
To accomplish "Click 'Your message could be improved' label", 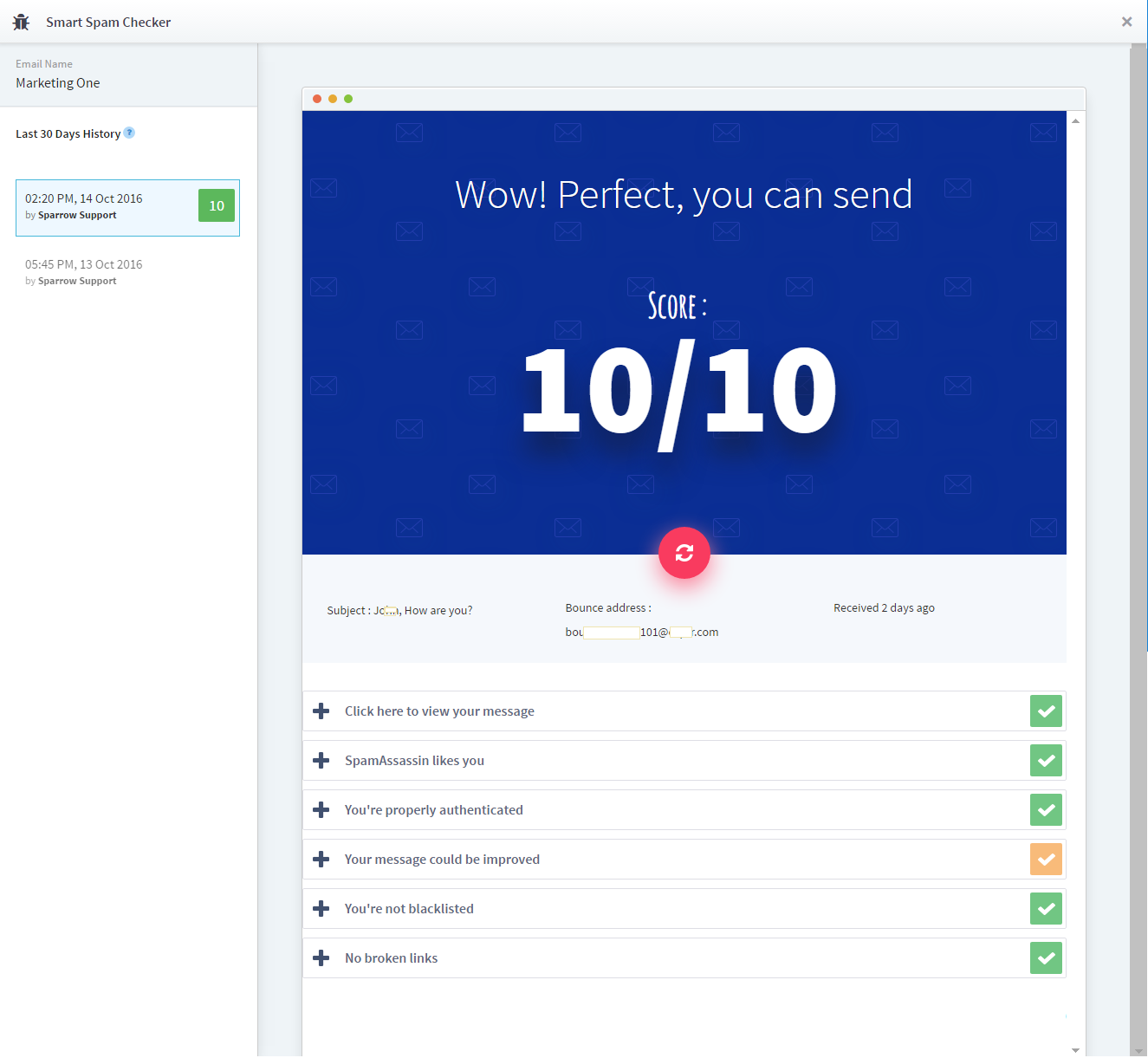I will 442,860.
